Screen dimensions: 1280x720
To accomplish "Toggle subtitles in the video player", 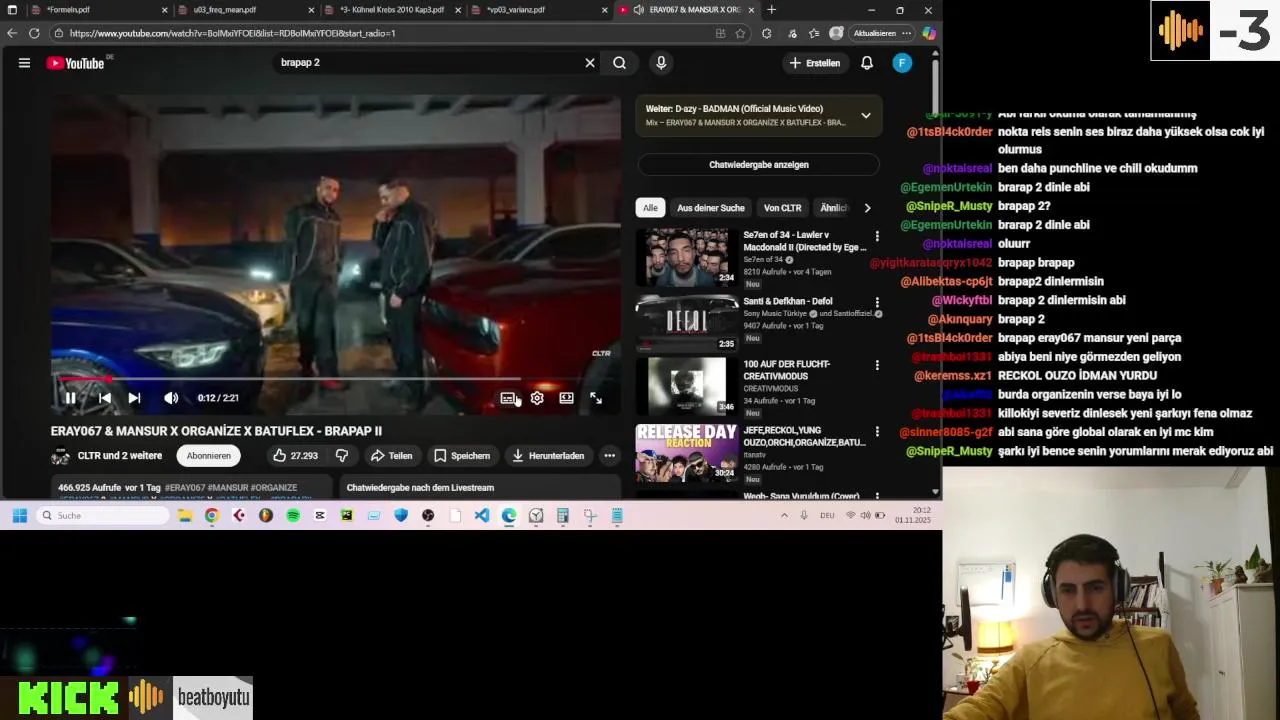I will pyautogui.click(x=508, y=398).
